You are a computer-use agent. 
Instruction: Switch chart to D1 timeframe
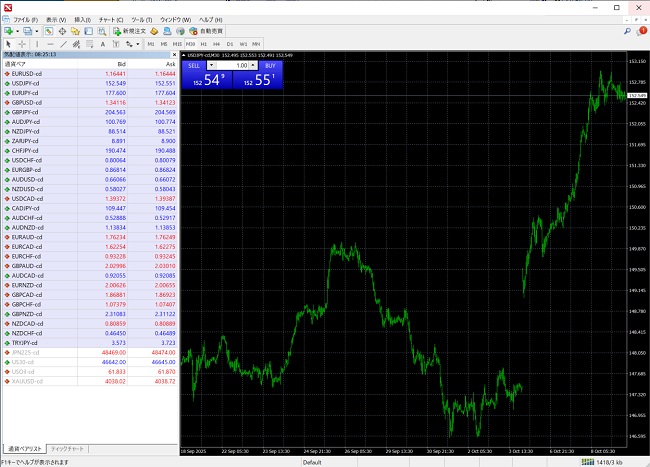[x=229, y=44]
